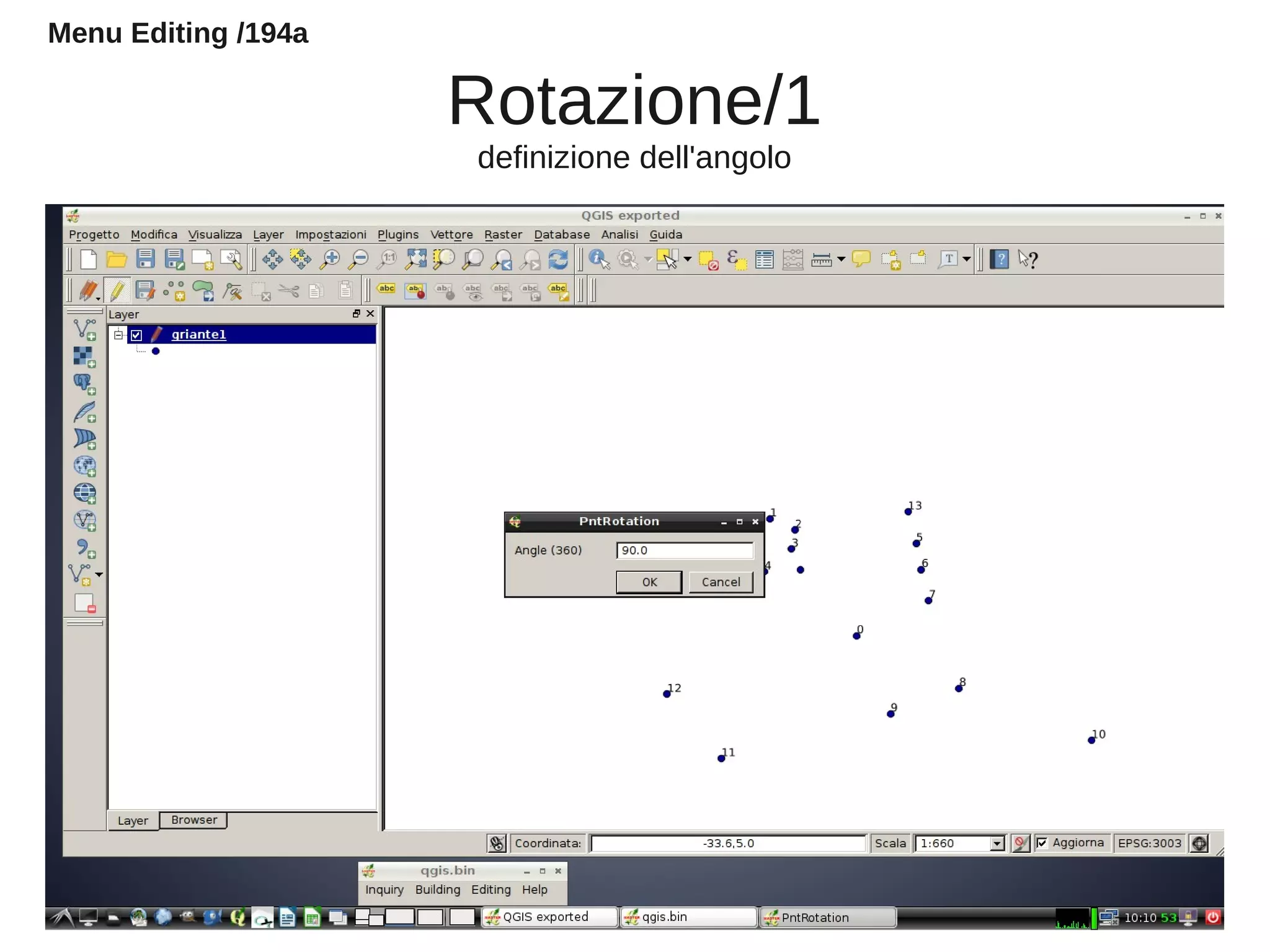Click the red power icon in system tray
Viewport: 1270px width, 952px height.
click(1212, 917)
